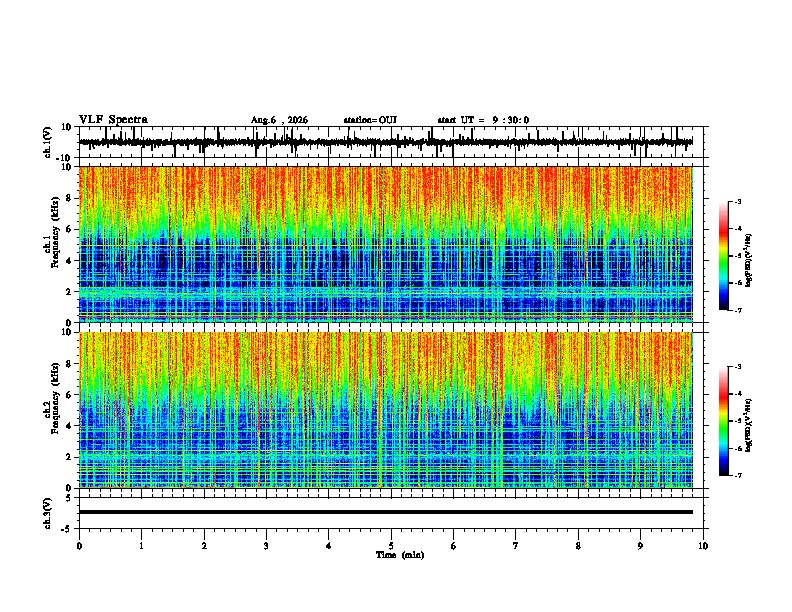Click the time axis tick label "1"
The height and width of the screenshot is (612, 792).
pyautogui.click(x=141, y=546)
